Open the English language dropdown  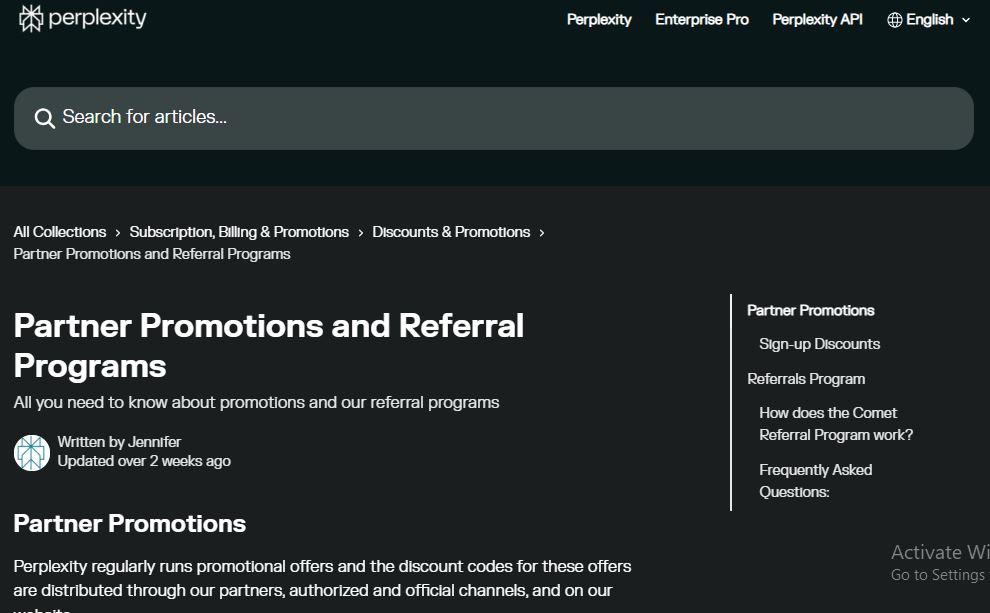(929, 20)
